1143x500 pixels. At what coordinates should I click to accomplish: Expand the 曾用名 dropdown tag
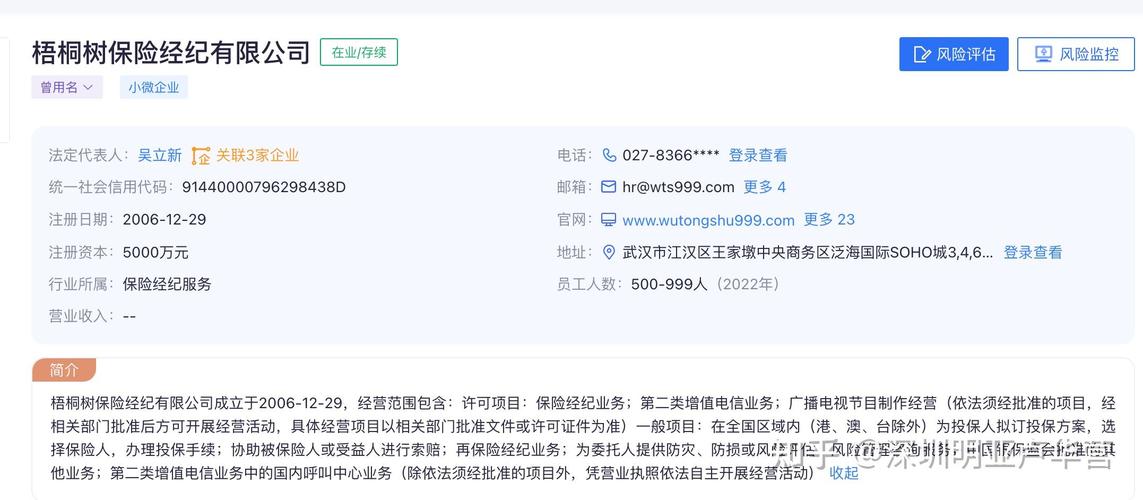click(66, 87)
